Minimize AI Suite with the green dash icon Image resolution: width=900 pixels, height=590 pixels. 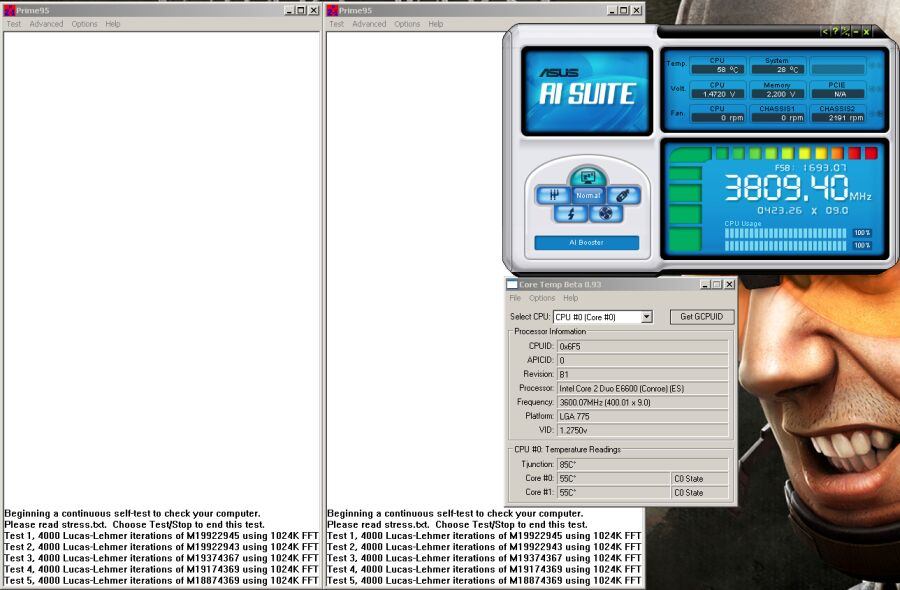click(x=856, y=32)
